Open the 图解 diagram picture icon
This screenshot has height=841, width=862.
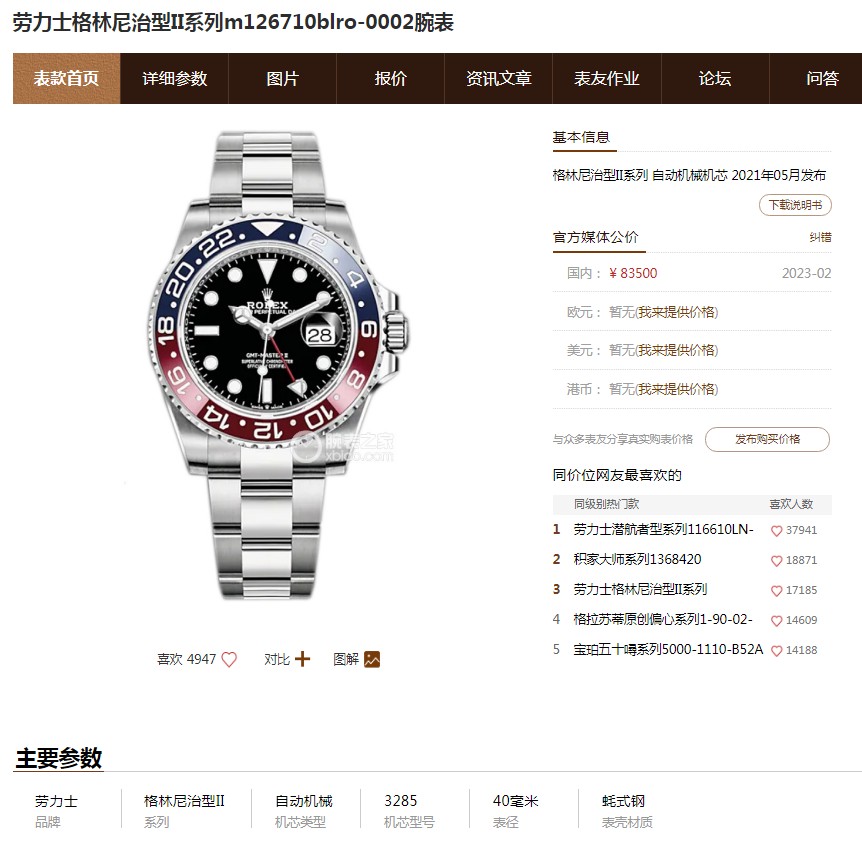point(372,659)
